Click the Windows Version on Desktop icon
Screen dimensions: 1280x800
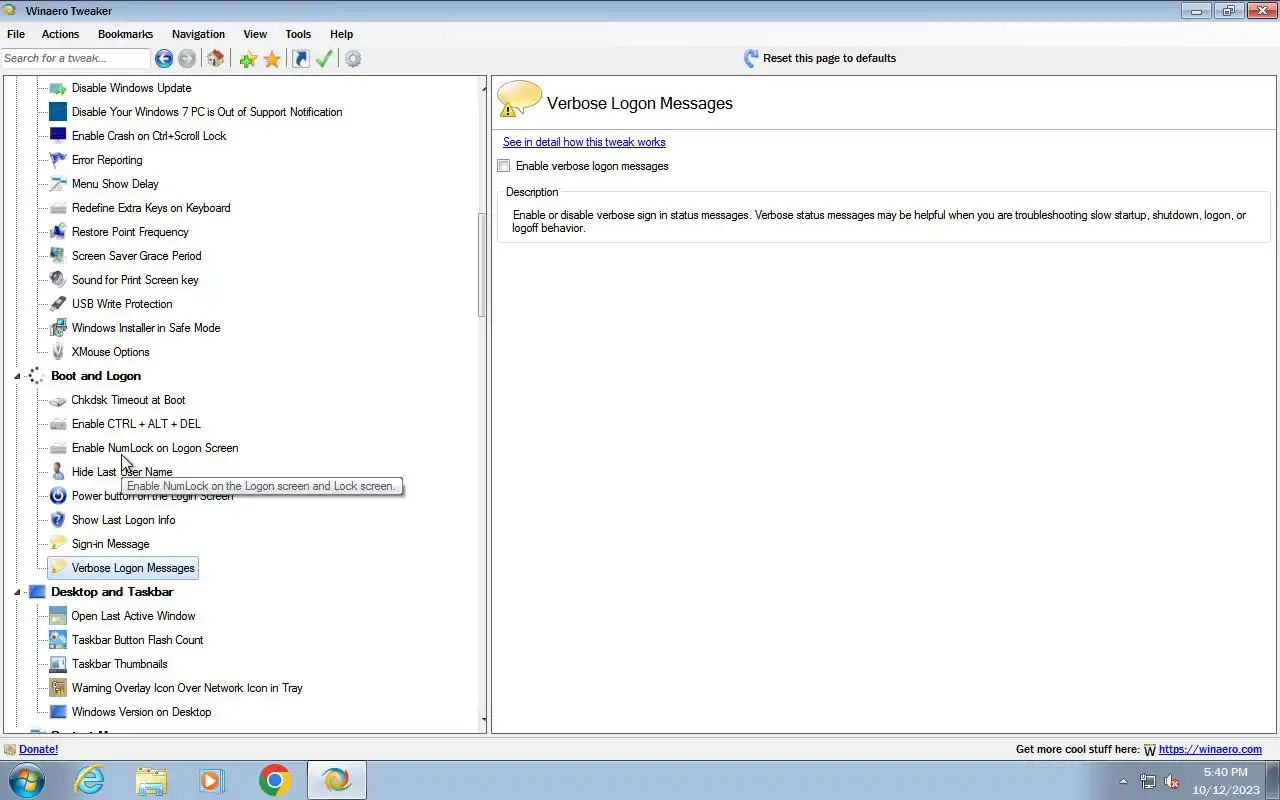(x=58, y=712)
